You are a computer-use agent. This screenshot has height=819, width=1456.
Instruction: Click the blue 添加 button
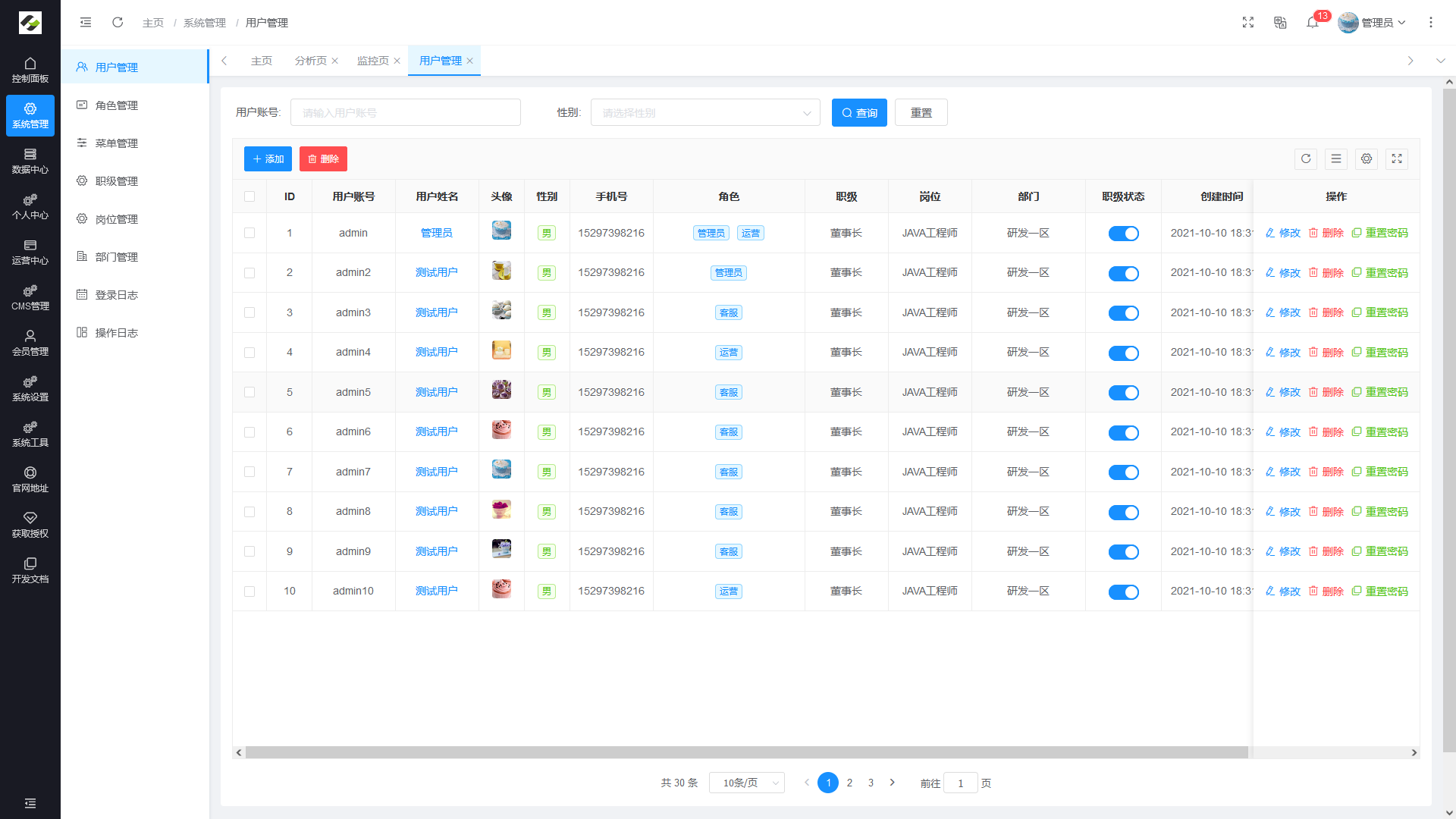coord(268,159)
